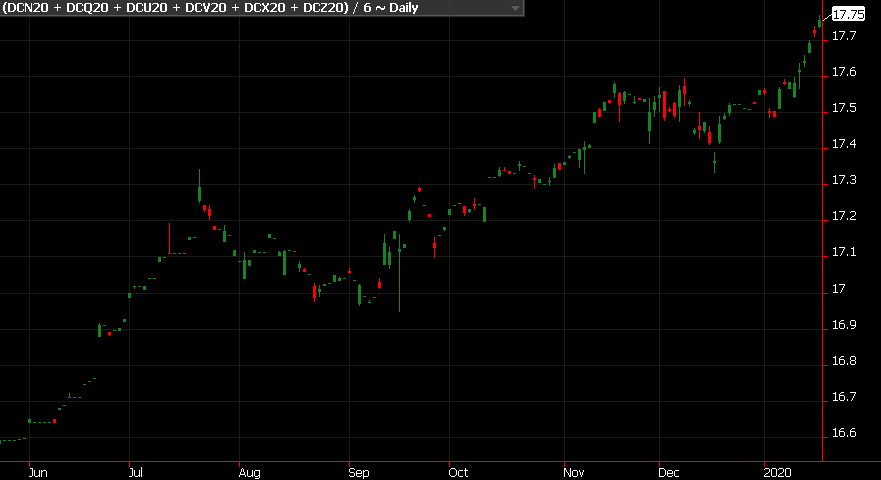Click the Sep date axis label
This screenshot has height=480, width=881.
(x=358, y=473)
